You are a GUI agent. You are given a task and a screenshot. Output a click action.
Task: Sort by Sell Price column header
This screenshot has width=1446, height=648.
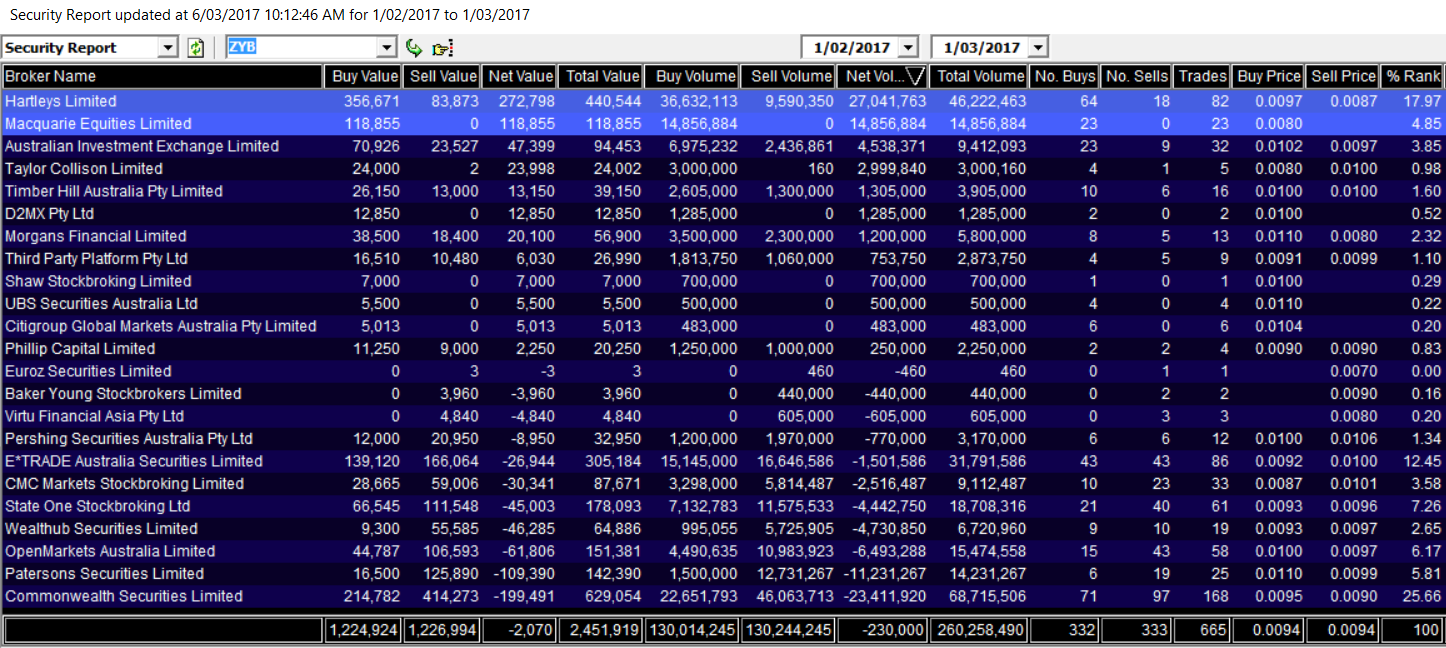click(1343, 76)
